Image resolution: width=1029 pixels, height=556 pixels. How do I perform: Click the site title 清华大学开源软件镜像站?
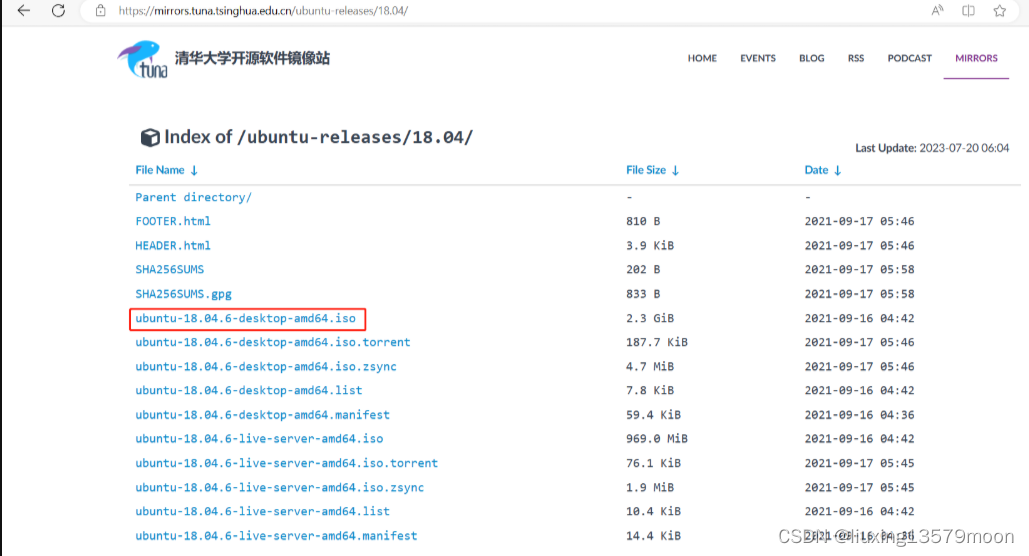coord(252,58)
